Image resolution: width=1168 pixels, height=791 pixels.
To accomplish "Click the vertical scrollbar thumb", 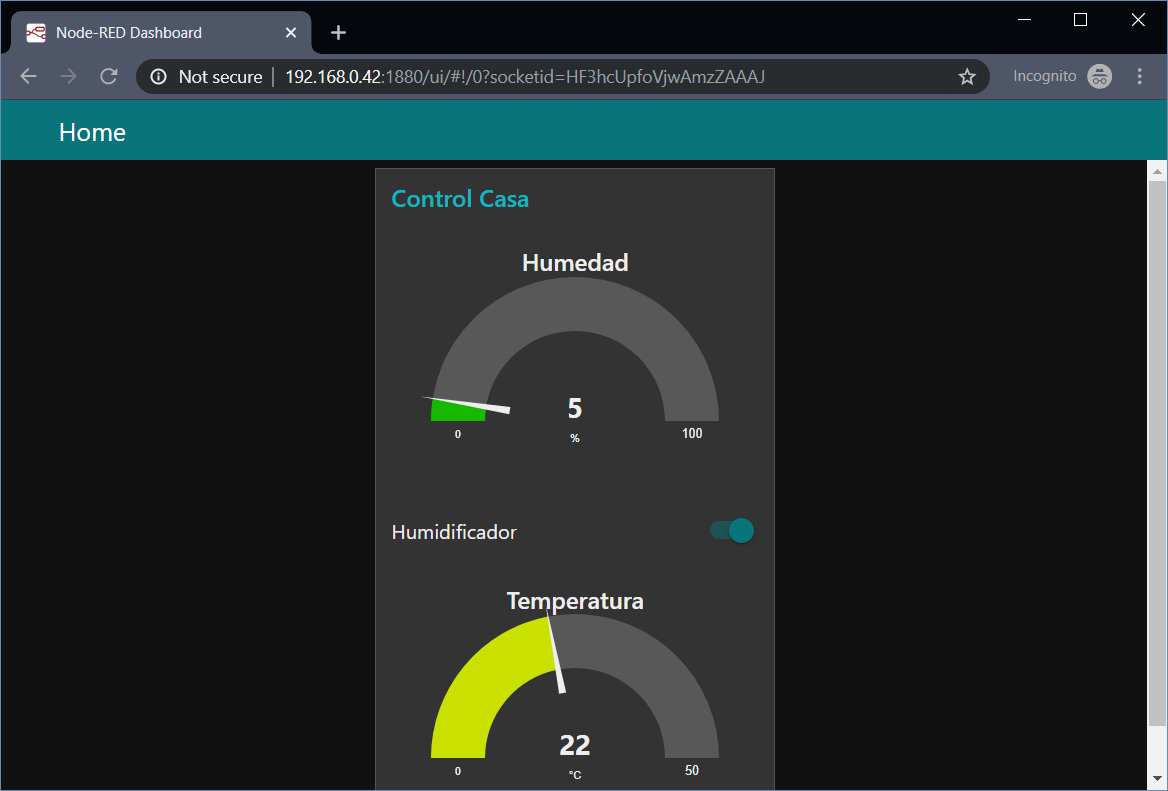I will [x=1157, y=454].
